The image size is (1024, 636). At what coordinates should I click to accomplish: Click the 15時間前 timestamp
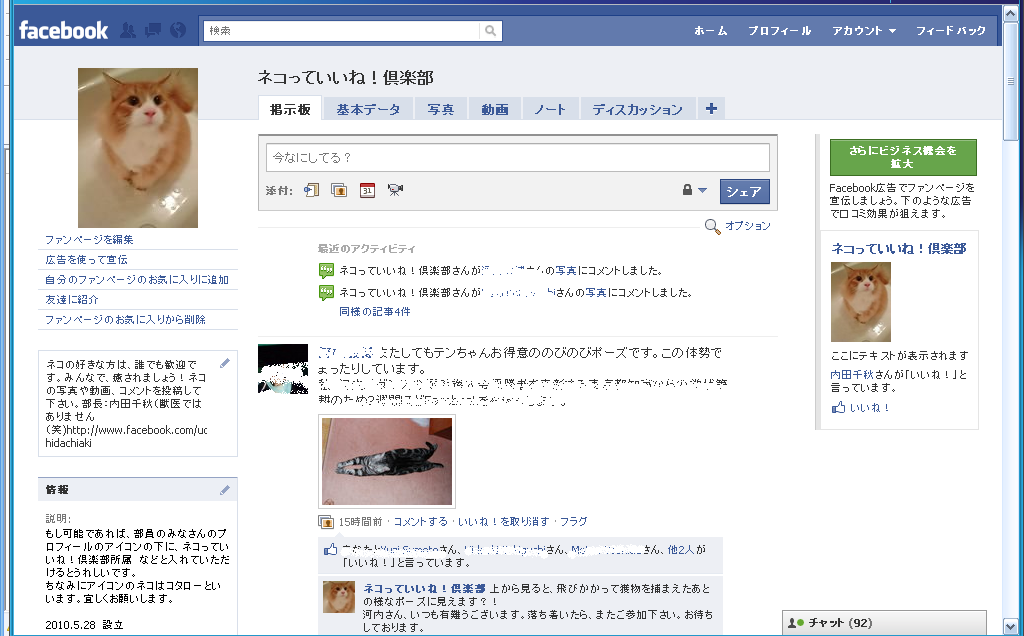tap(360, 522)
